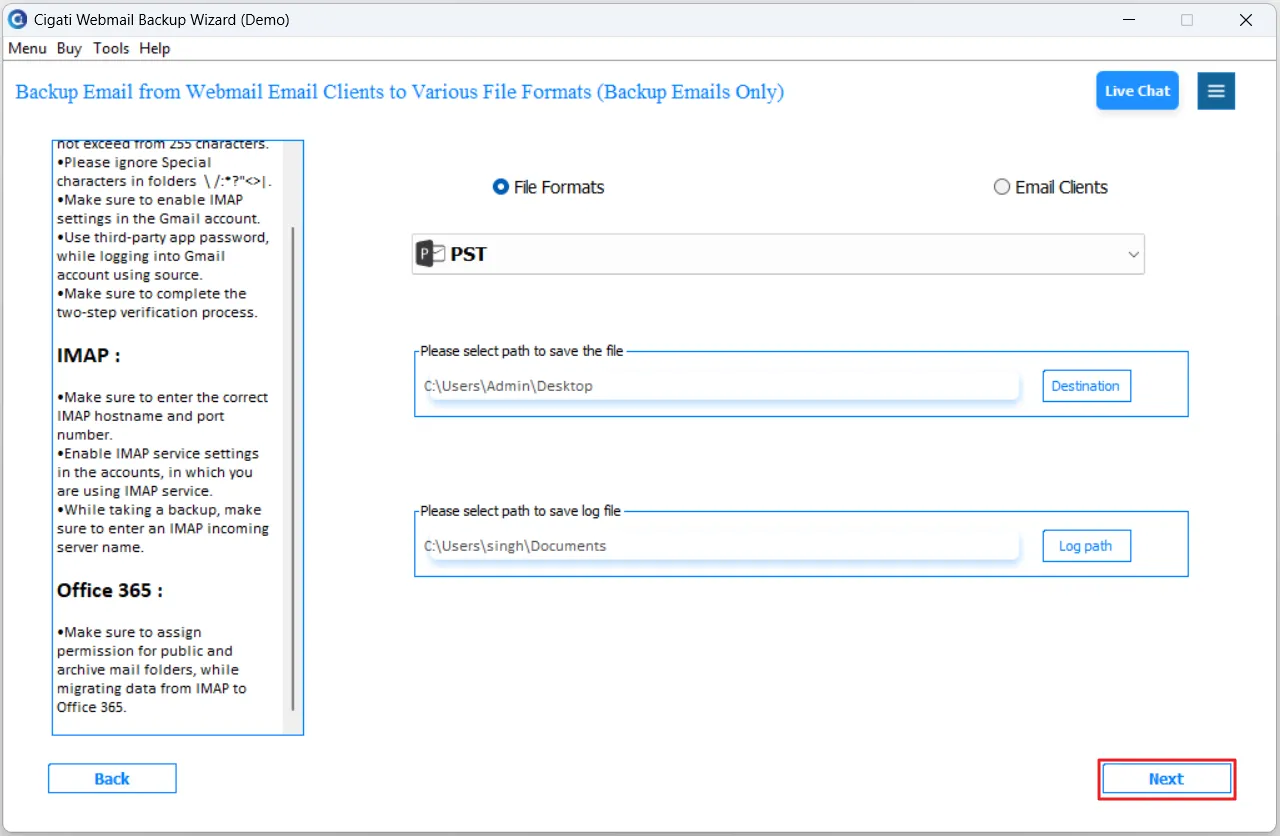Screen dimensions: 1280x836
Task: Click the Cigati app logo icon
Action: coord(17,20)
